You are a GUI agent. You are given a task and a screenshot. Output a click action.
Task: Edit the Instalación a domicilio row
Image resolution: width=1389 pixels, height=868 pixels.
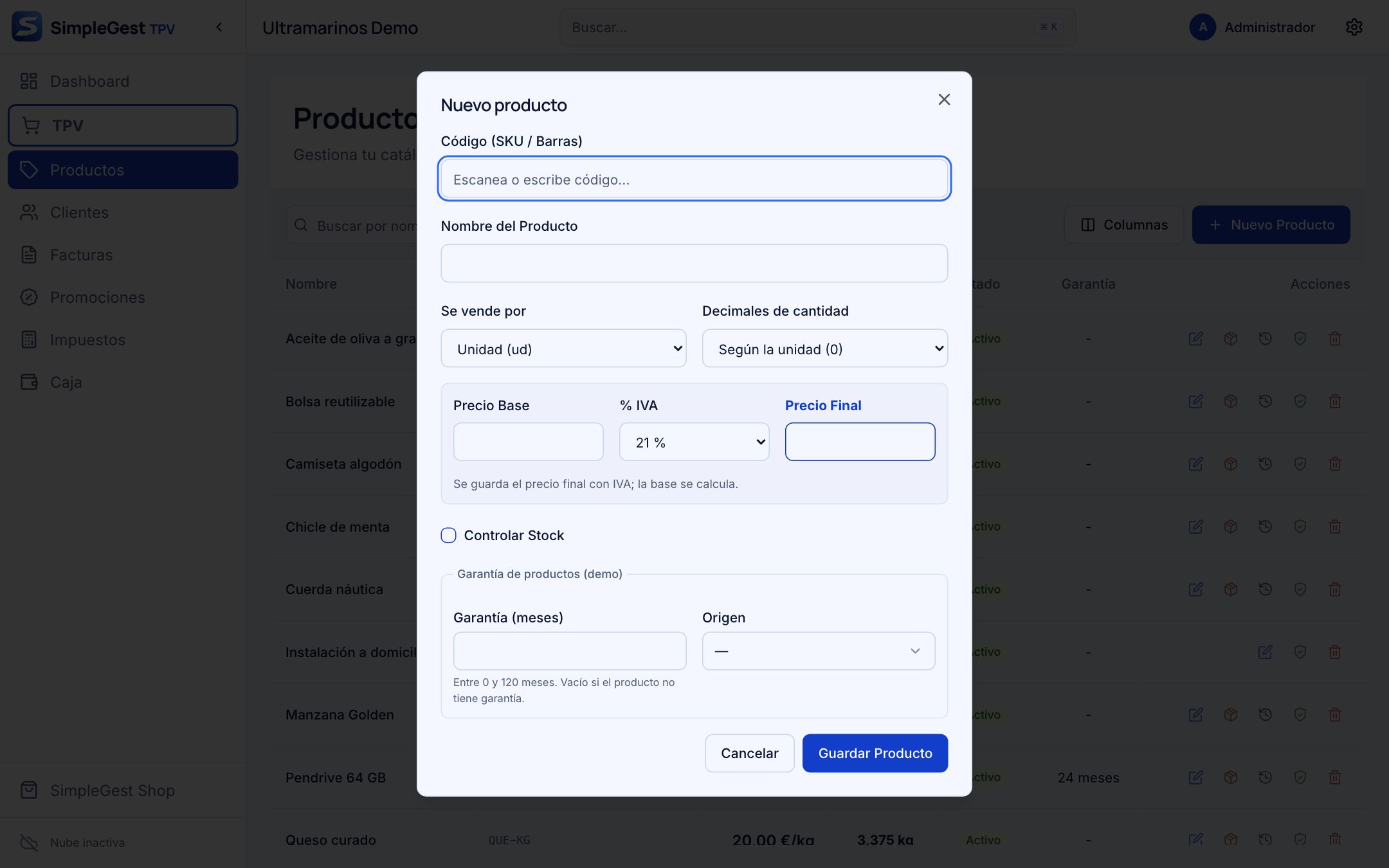coord(1265,652)
